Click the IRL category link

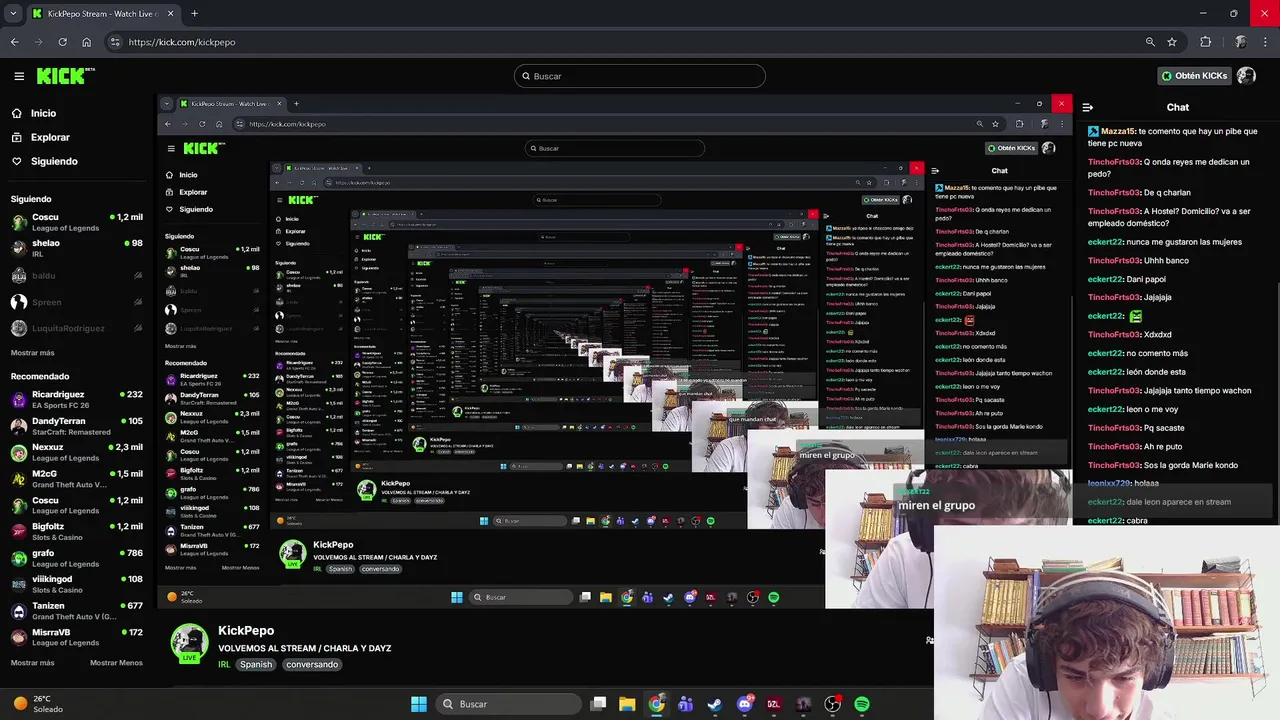224,664
